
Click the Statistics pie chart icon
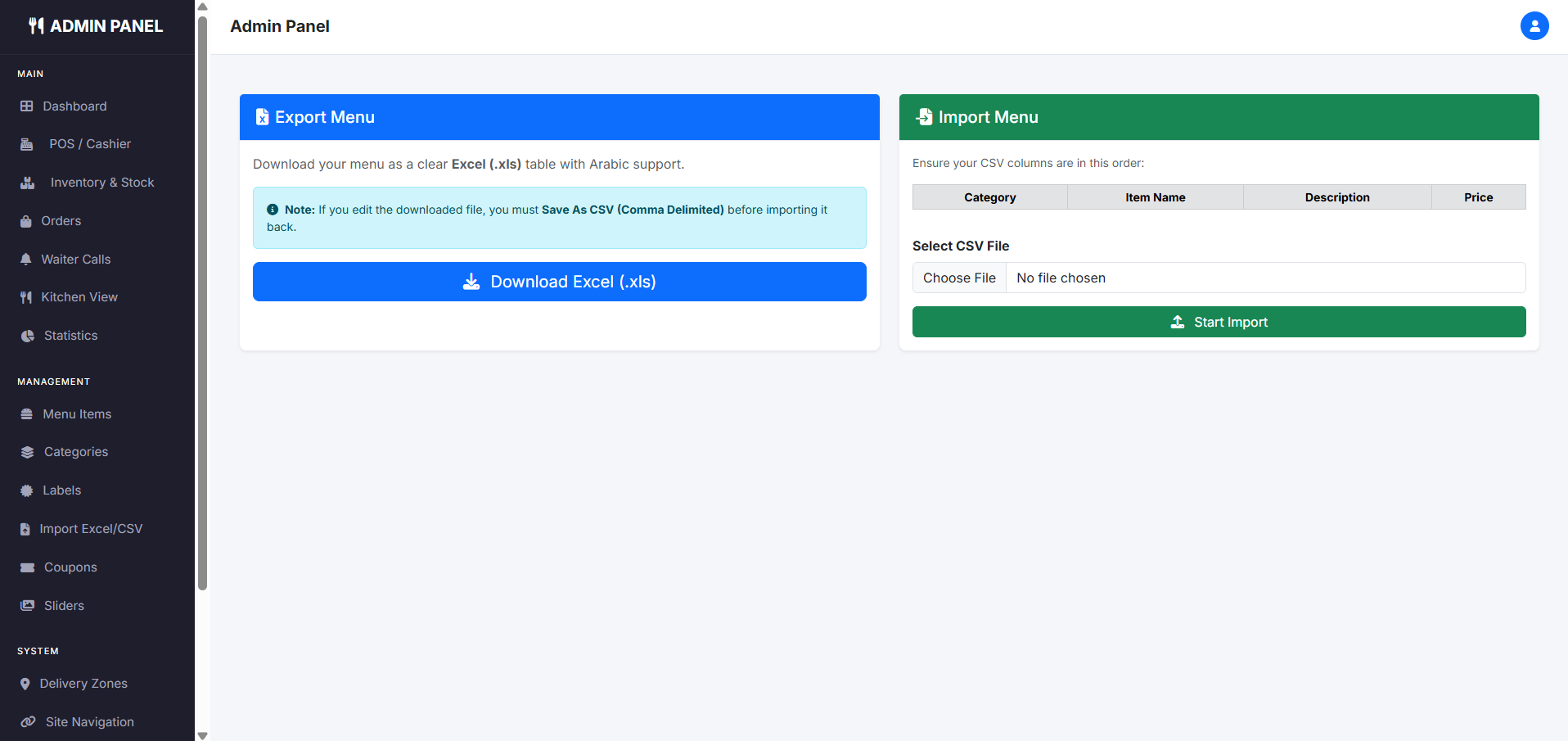tap(28, 336)
